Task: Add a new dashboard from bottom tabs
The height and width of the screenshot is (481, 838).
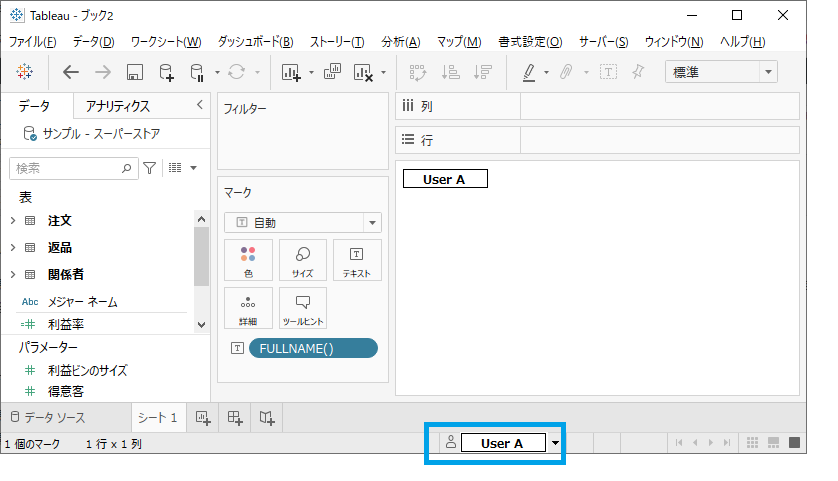Action: (x=235, y=417)
